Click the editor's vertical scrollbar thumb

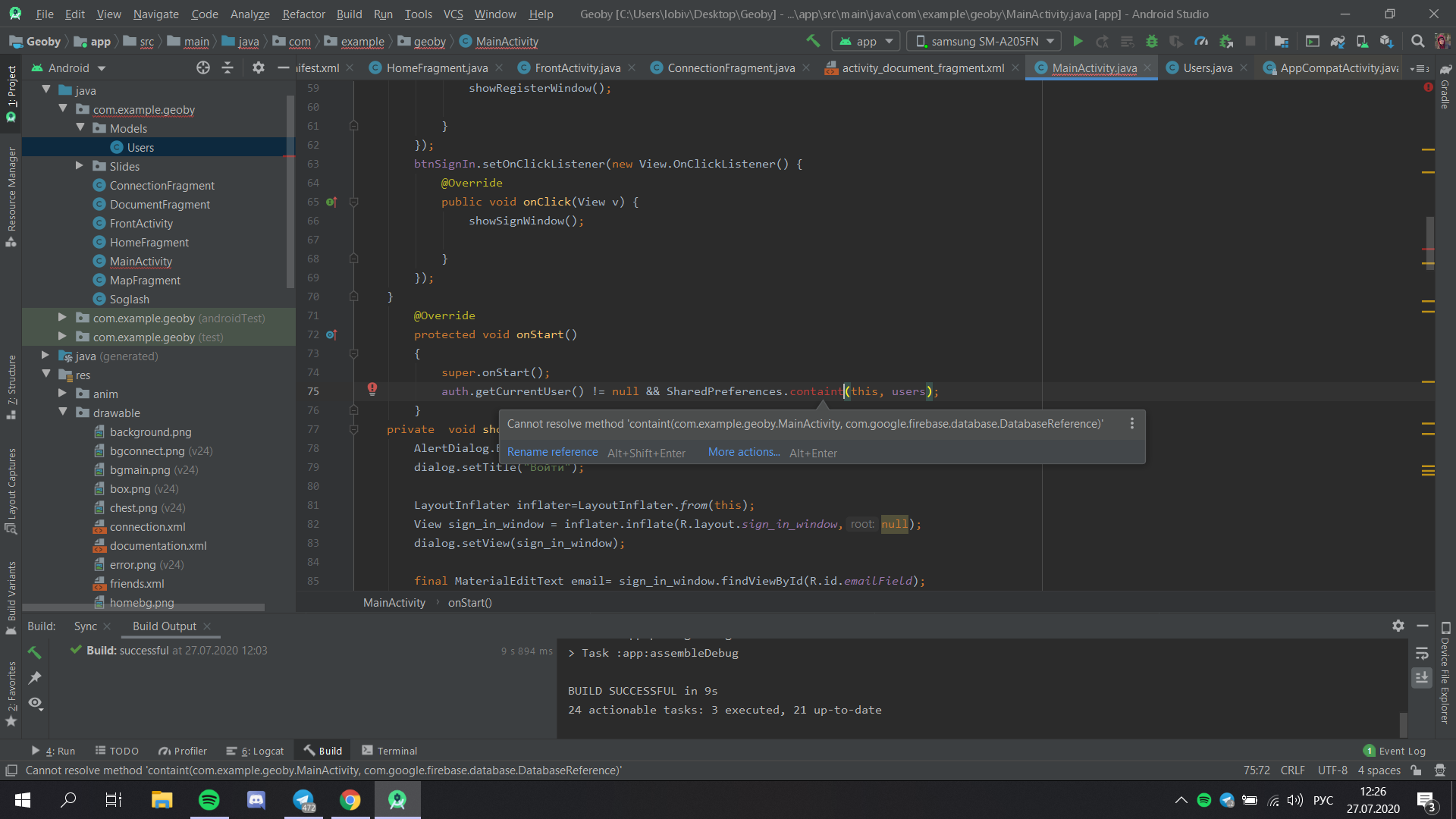[1429, 242]
